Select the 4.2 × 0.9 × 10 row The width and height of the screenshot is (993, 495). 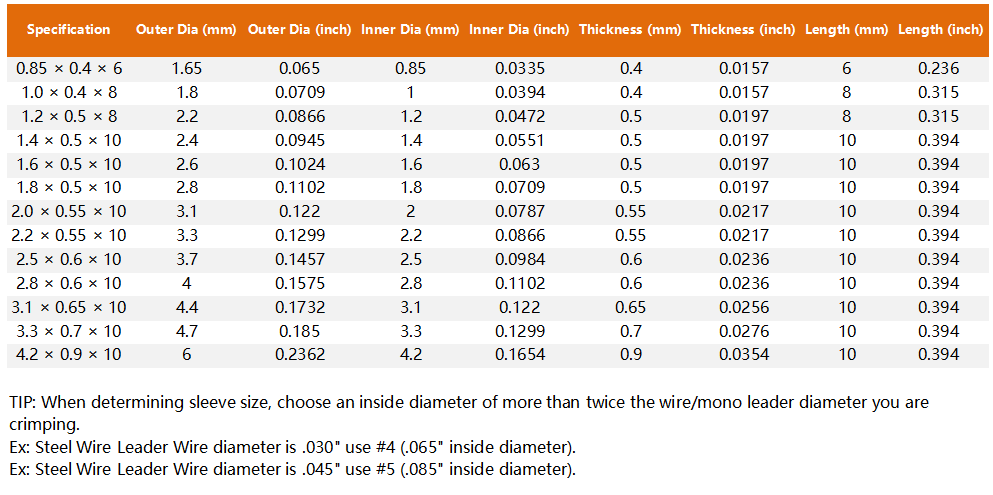click(x=69, y=355)
